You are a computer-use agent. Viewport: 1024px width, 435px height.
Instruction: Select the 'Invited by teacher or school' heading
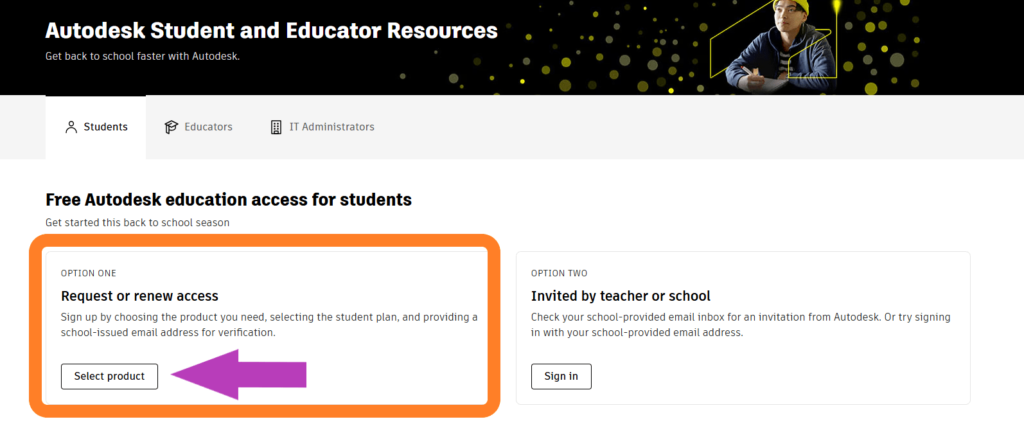point(620,296)
